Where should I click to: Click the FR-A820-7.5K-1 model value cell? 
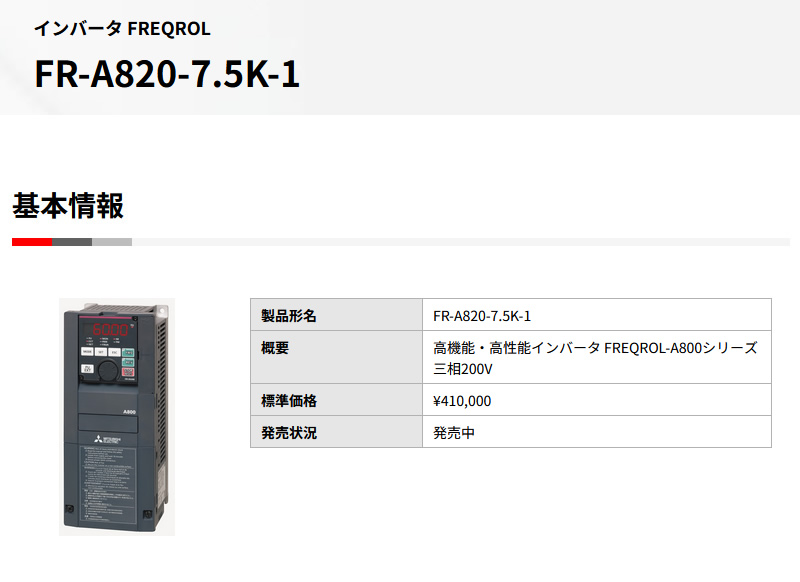coord(597,315)
